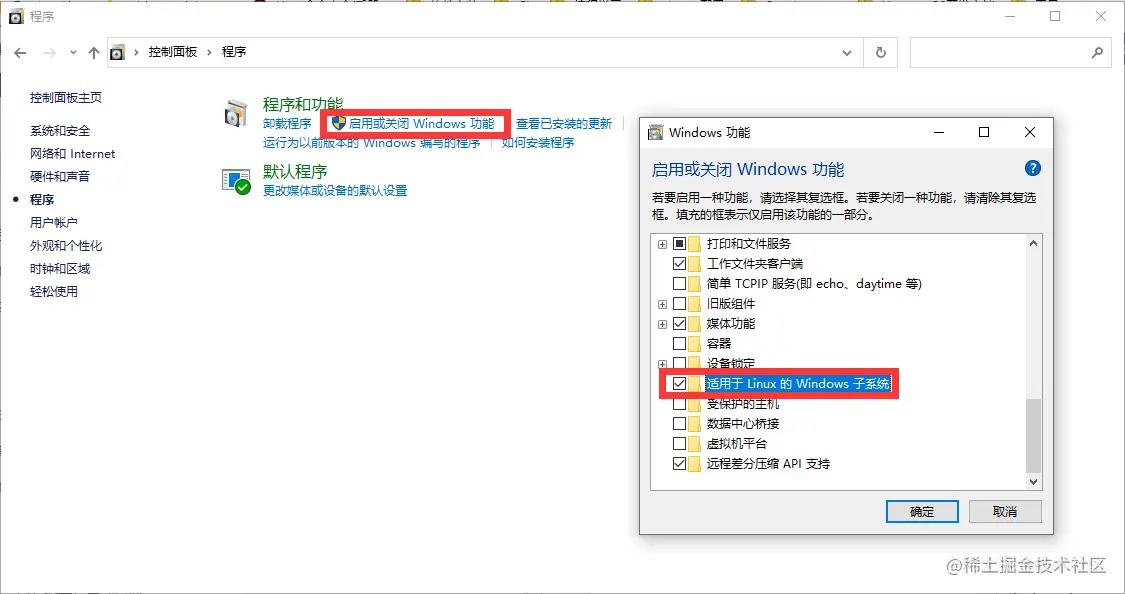Click features list scrollbar up arrow
The image size is (1125, 594).
[x=1033, y=243]
